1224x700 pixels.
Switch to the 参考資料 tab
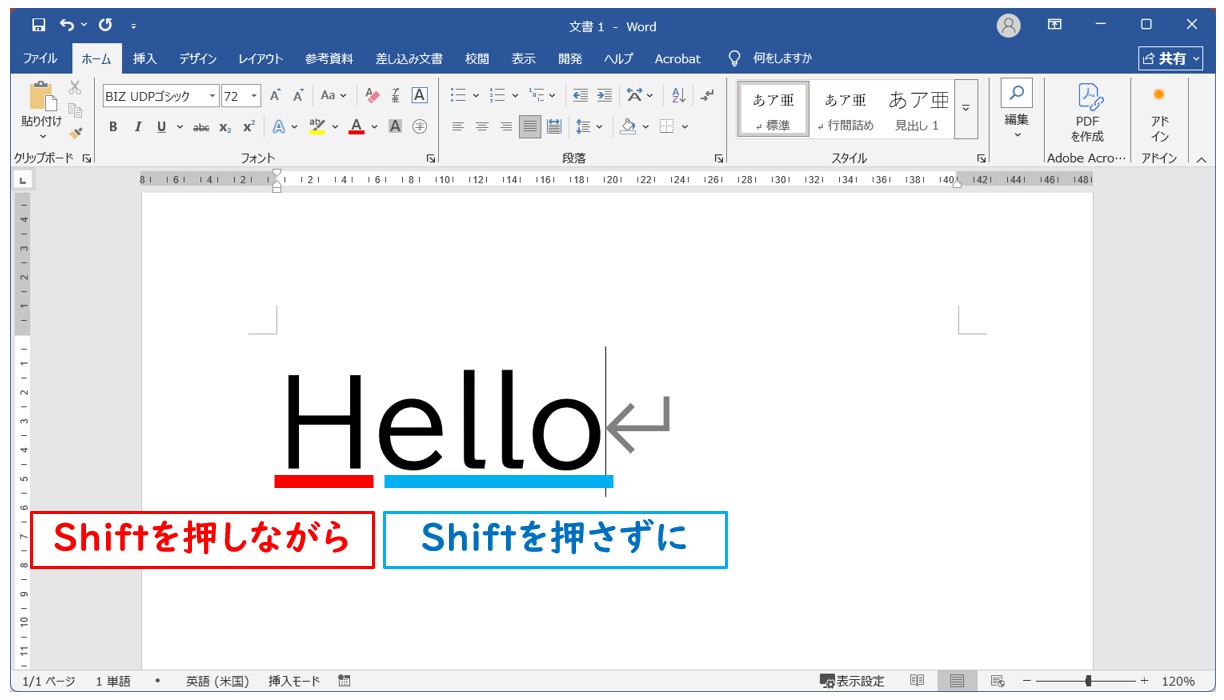pos(329,59)
